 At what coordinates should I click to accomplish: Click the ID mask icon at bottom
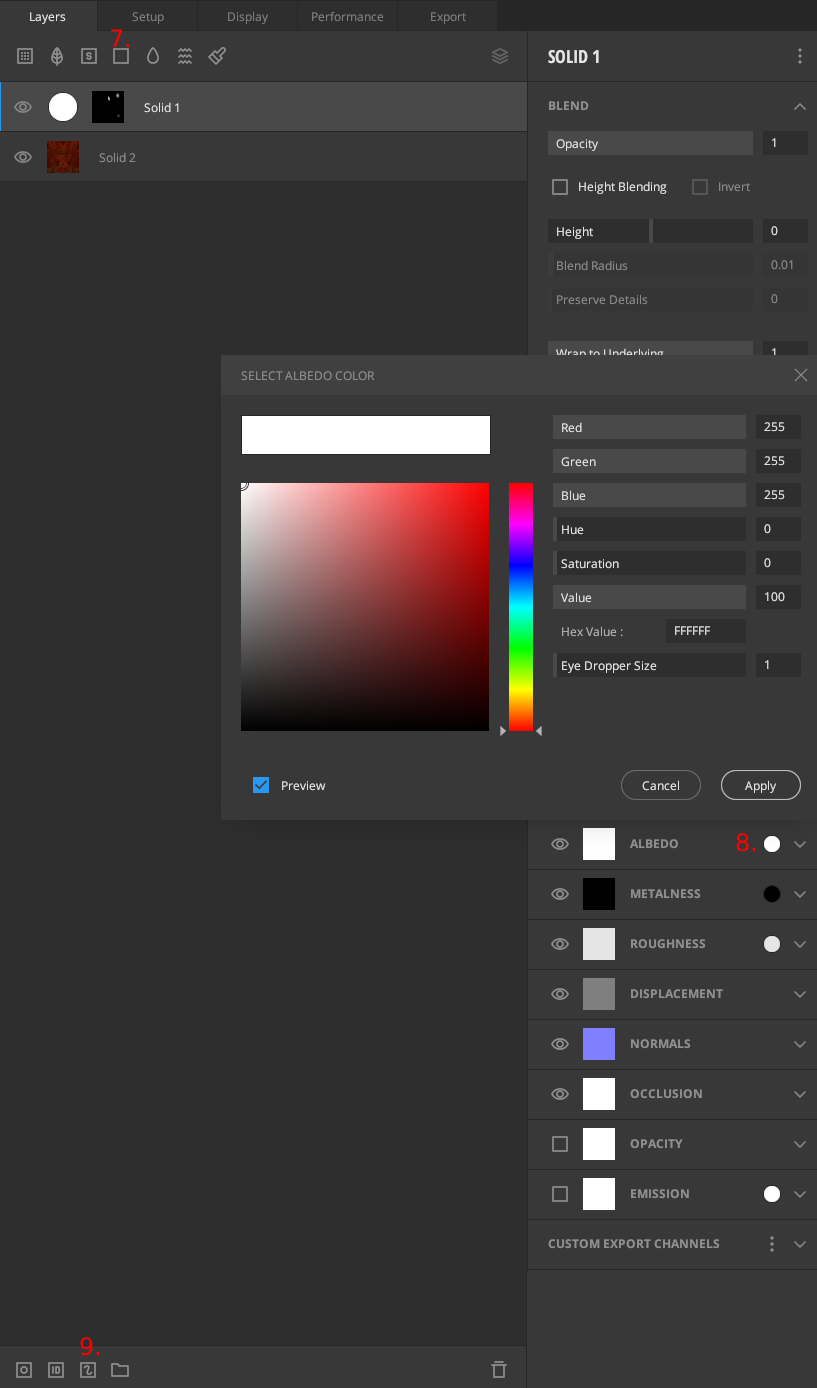tap(56, 1370)
